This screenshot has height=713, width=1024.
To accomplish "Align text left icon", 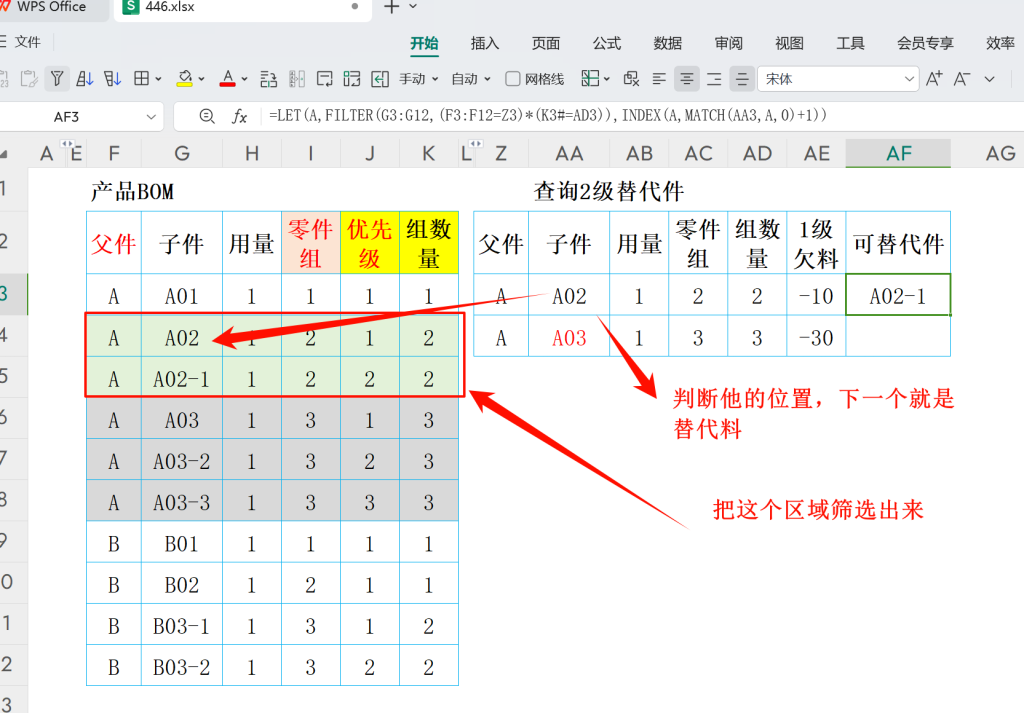I will pos(659,79).
